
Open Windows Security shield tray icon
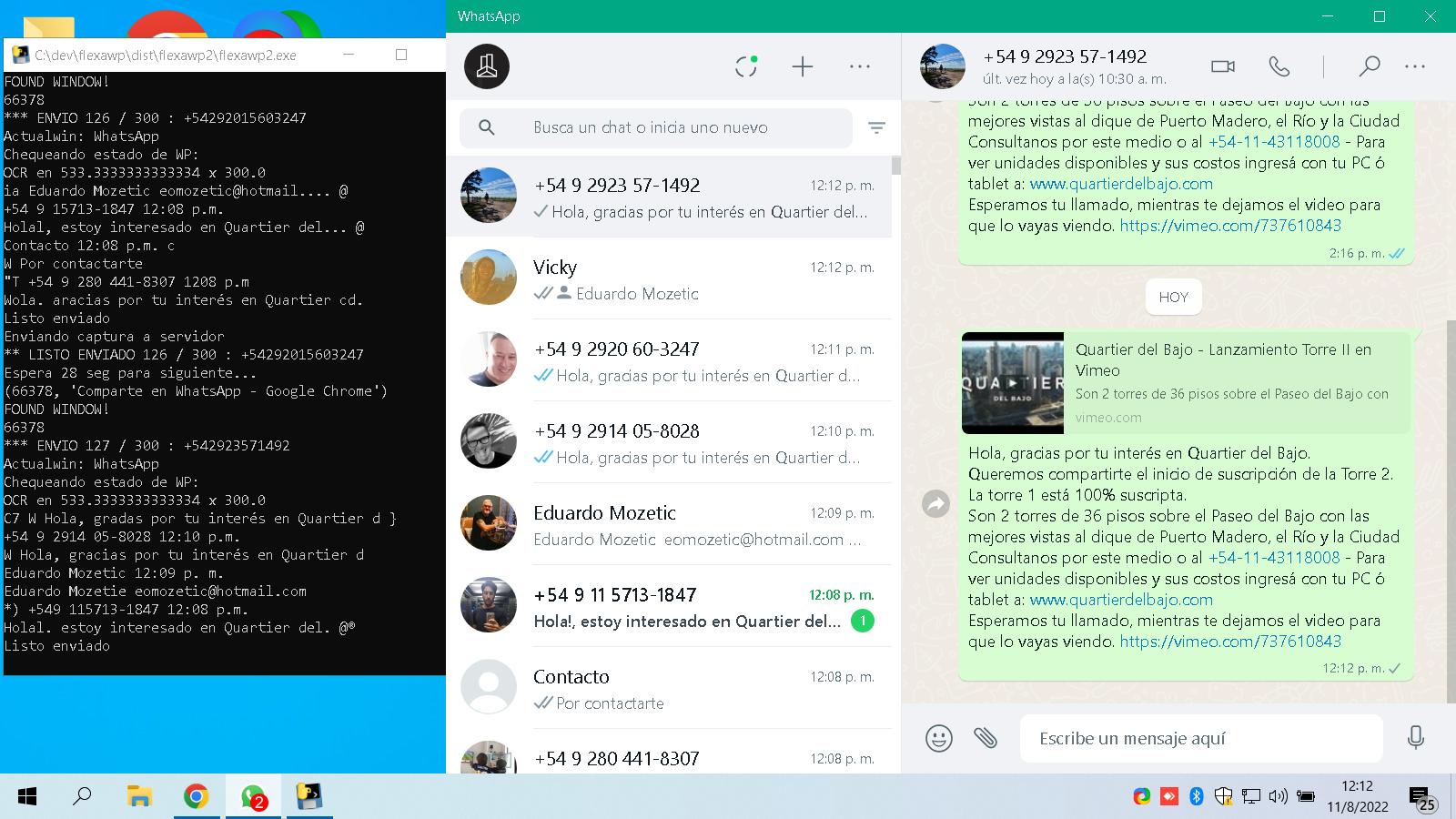click(1224, 797)
